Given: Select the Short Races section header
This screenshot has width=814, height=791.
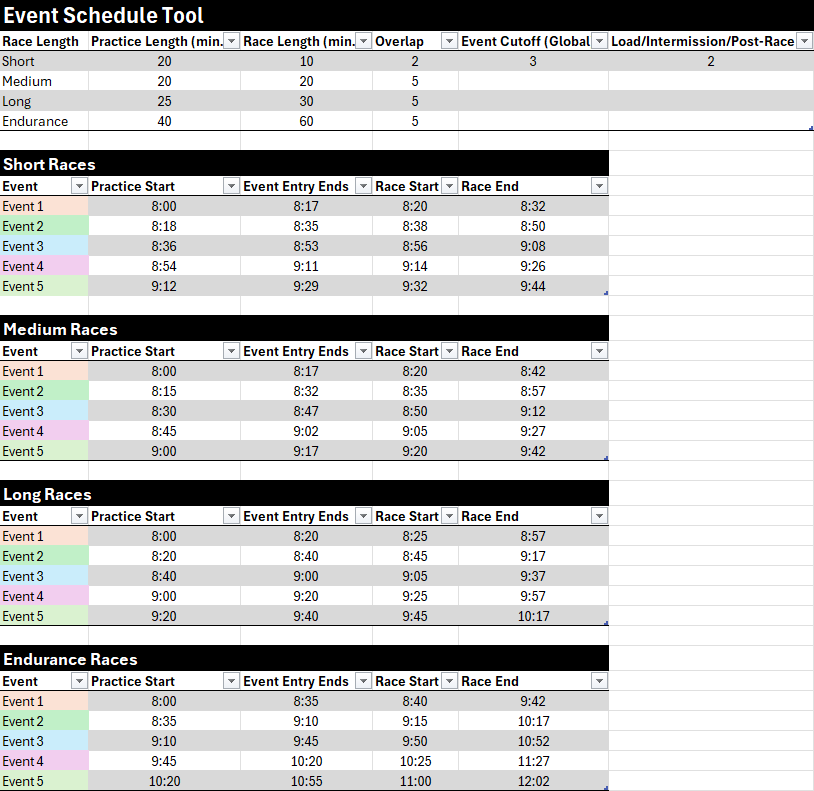Looking at the screenshot, I should [304, 164].
